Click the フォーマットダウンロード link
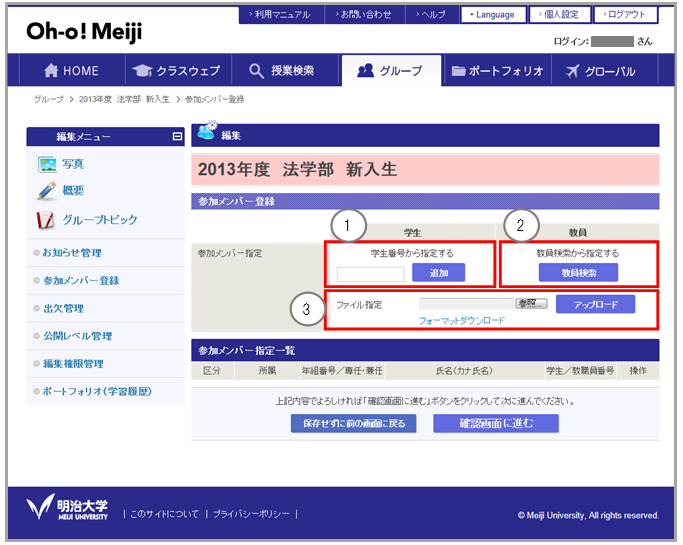The height and width of the screenshot is (545, 683). (x=462, y=321)
